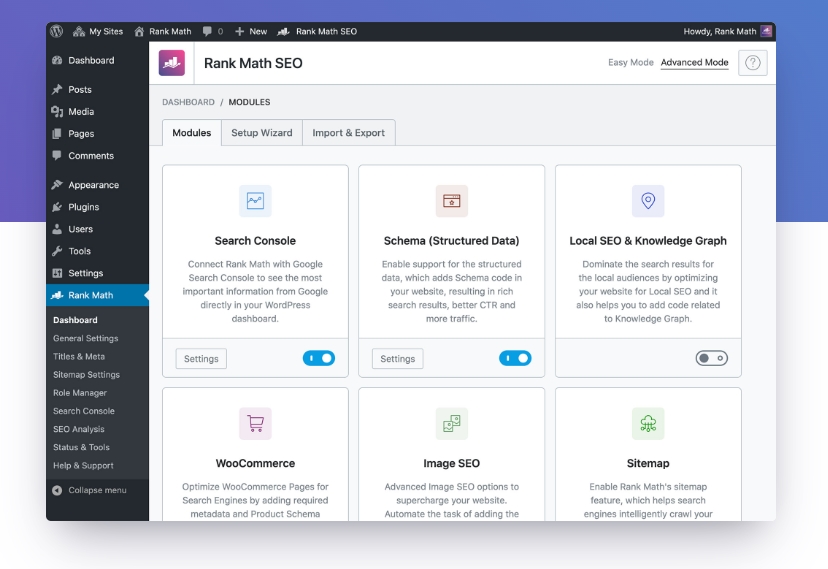This screenshot has height=569, width=828.
Task: Click the My Sites icon in the admin bar
Action: [79, 32]
